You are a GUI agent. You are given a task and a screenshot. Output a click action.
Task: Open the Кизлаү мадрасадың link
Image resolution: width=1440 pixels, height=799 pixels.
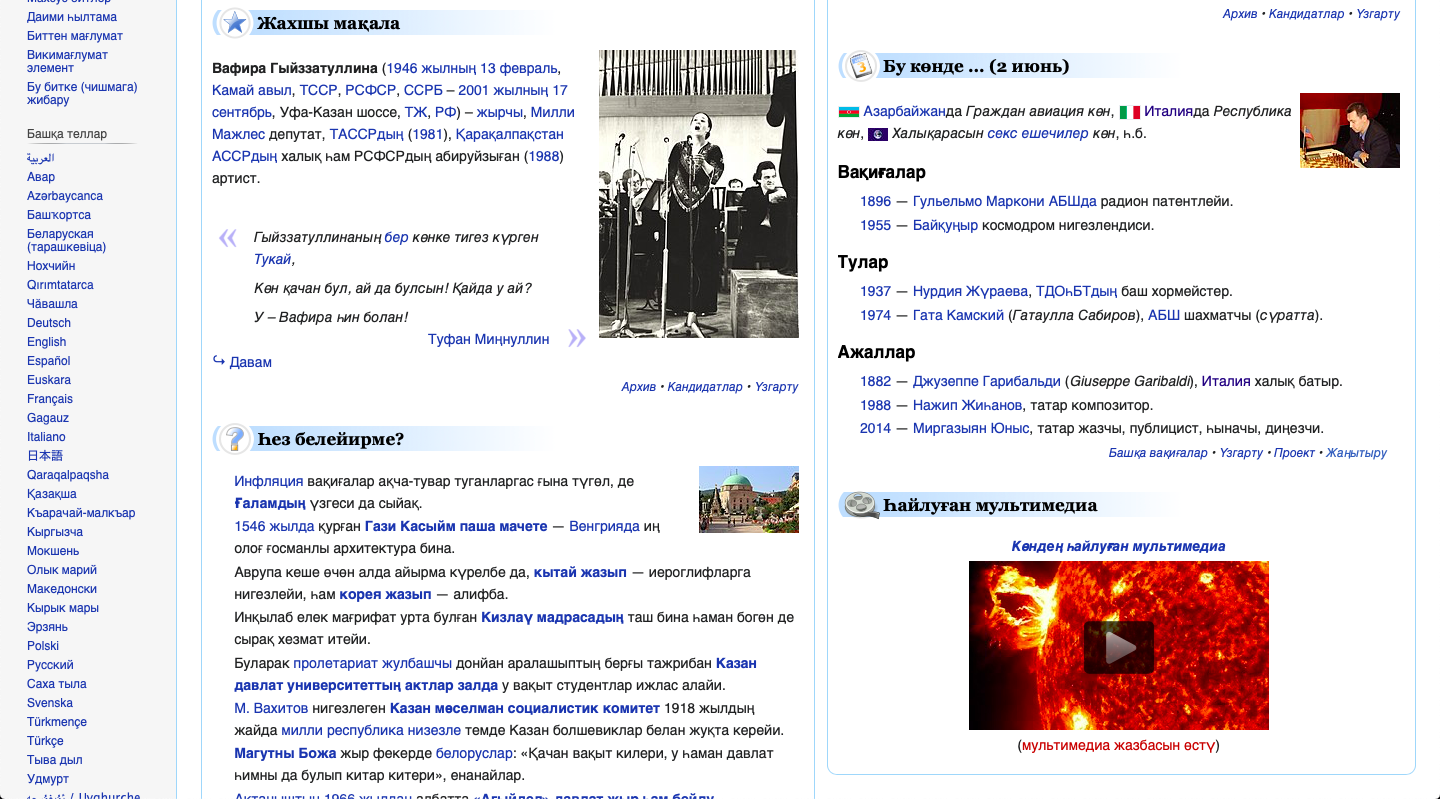point(552,617)
